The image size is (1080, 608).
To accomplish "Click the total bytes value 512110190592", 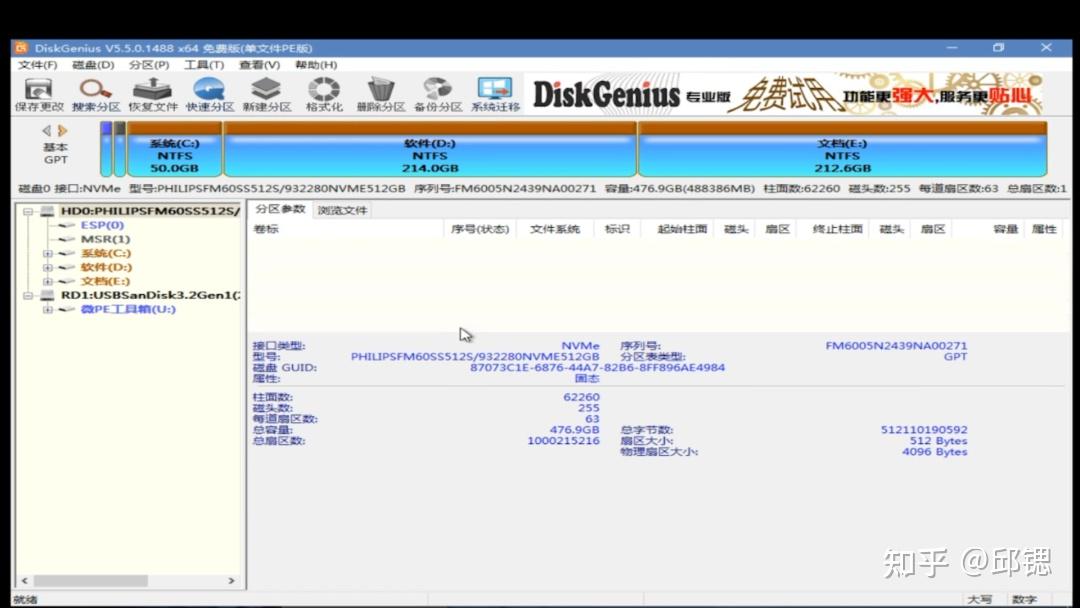I will point(924,430).
